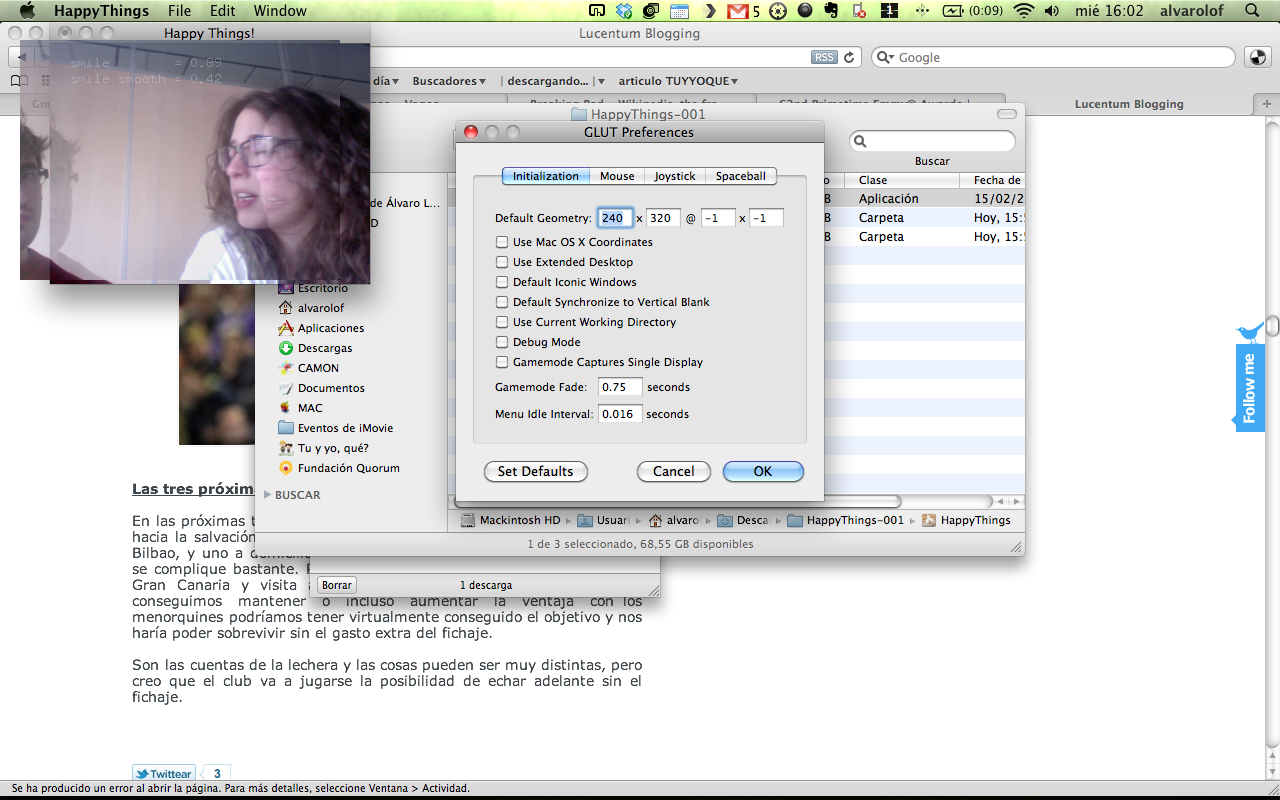1280x800 pixels.
Task: Click the Gamemode Fade input field
Action: (620, 387)
